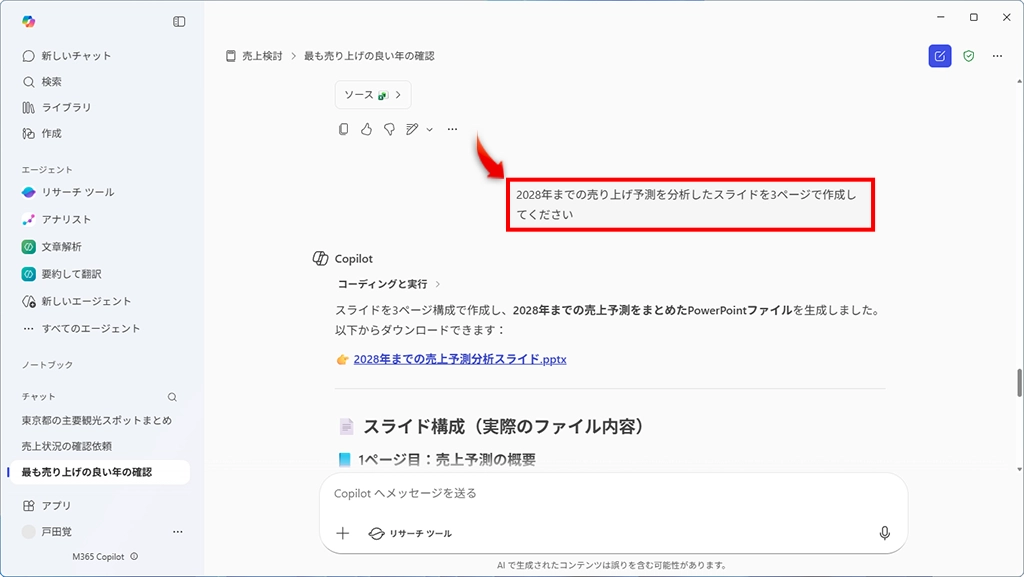Select the アナリスト agent

point(66,219)
